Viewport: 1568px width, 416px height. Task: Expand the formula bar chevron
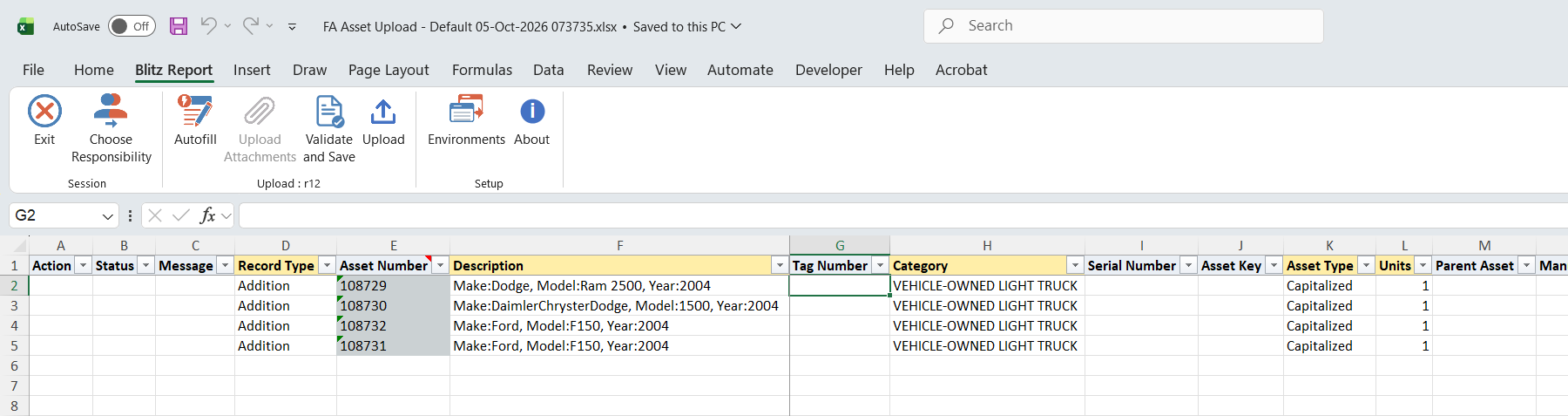point(226,215)
